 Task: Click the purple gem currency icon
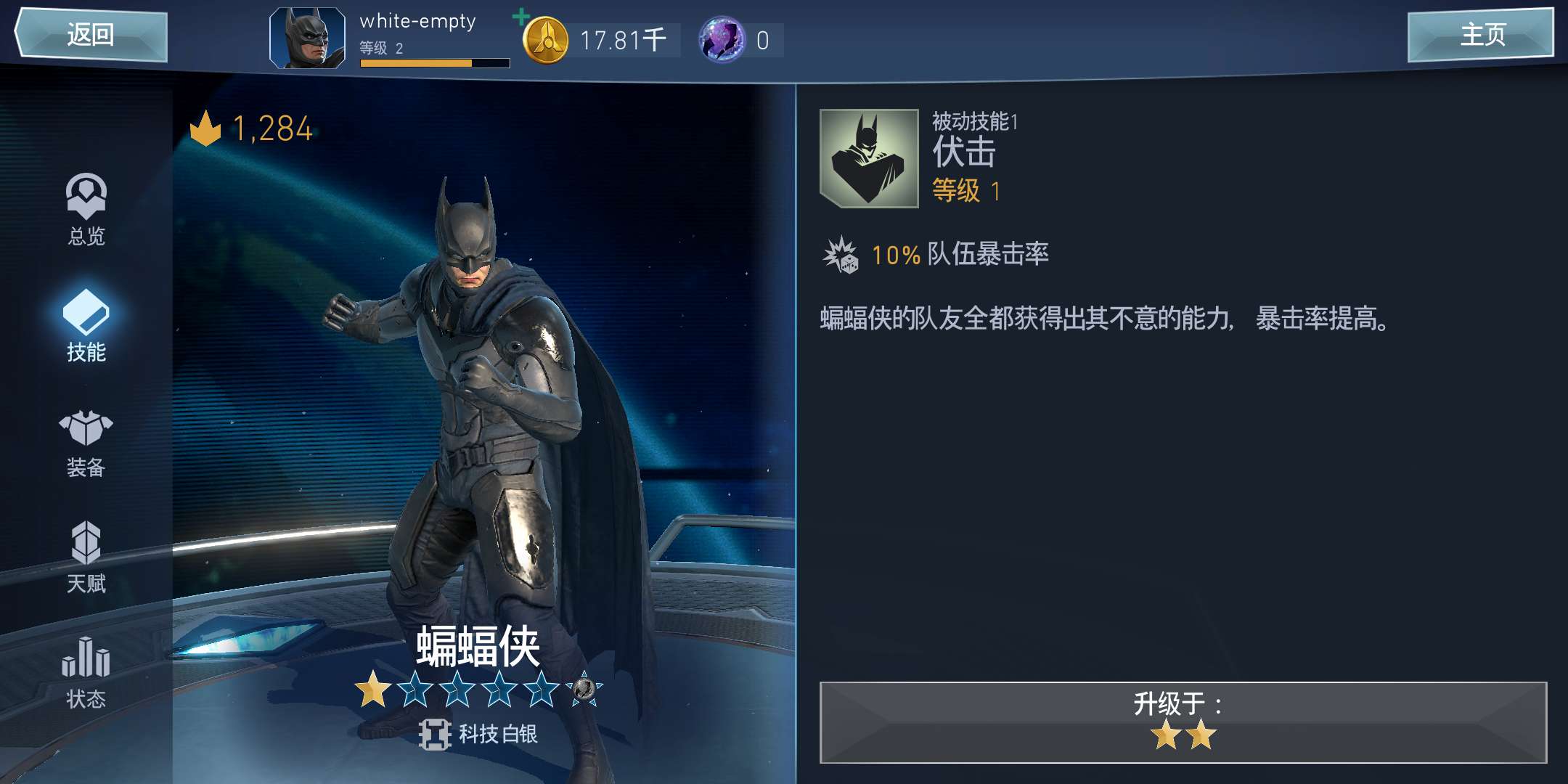(722, 40)
